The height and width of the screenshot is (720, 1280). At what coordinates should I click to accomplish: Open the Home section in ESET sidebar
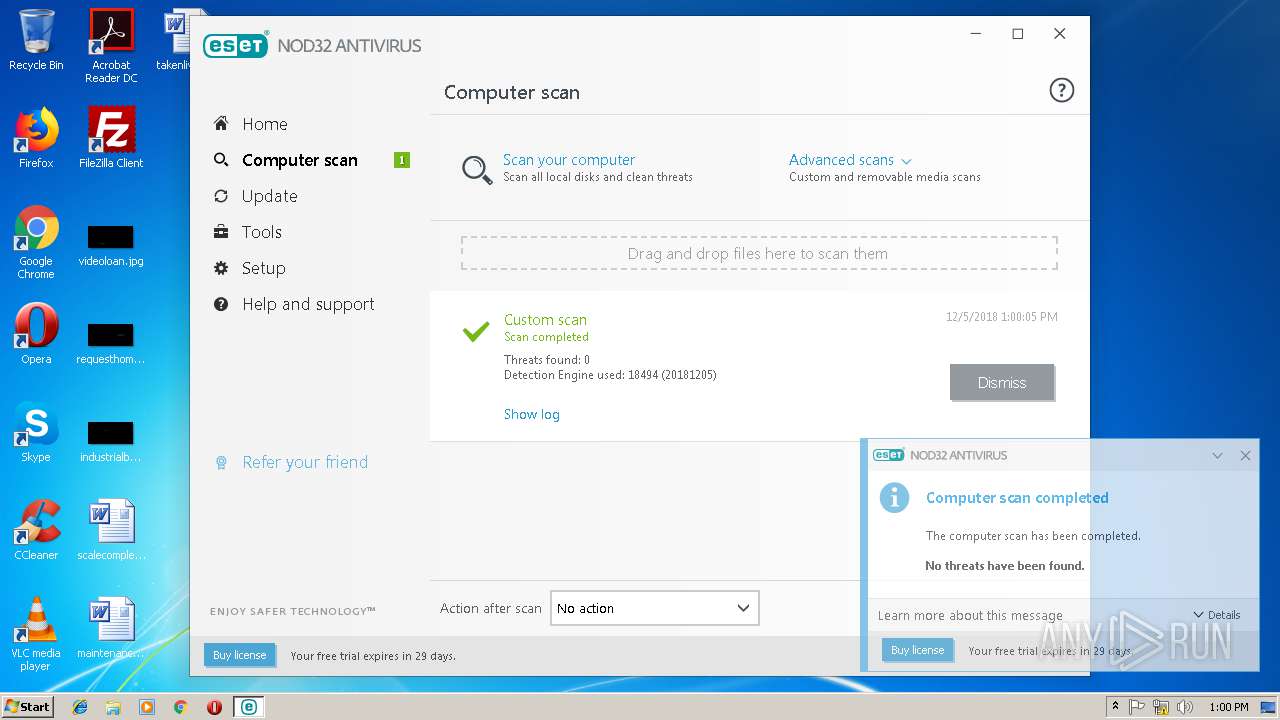coord(264,124)
